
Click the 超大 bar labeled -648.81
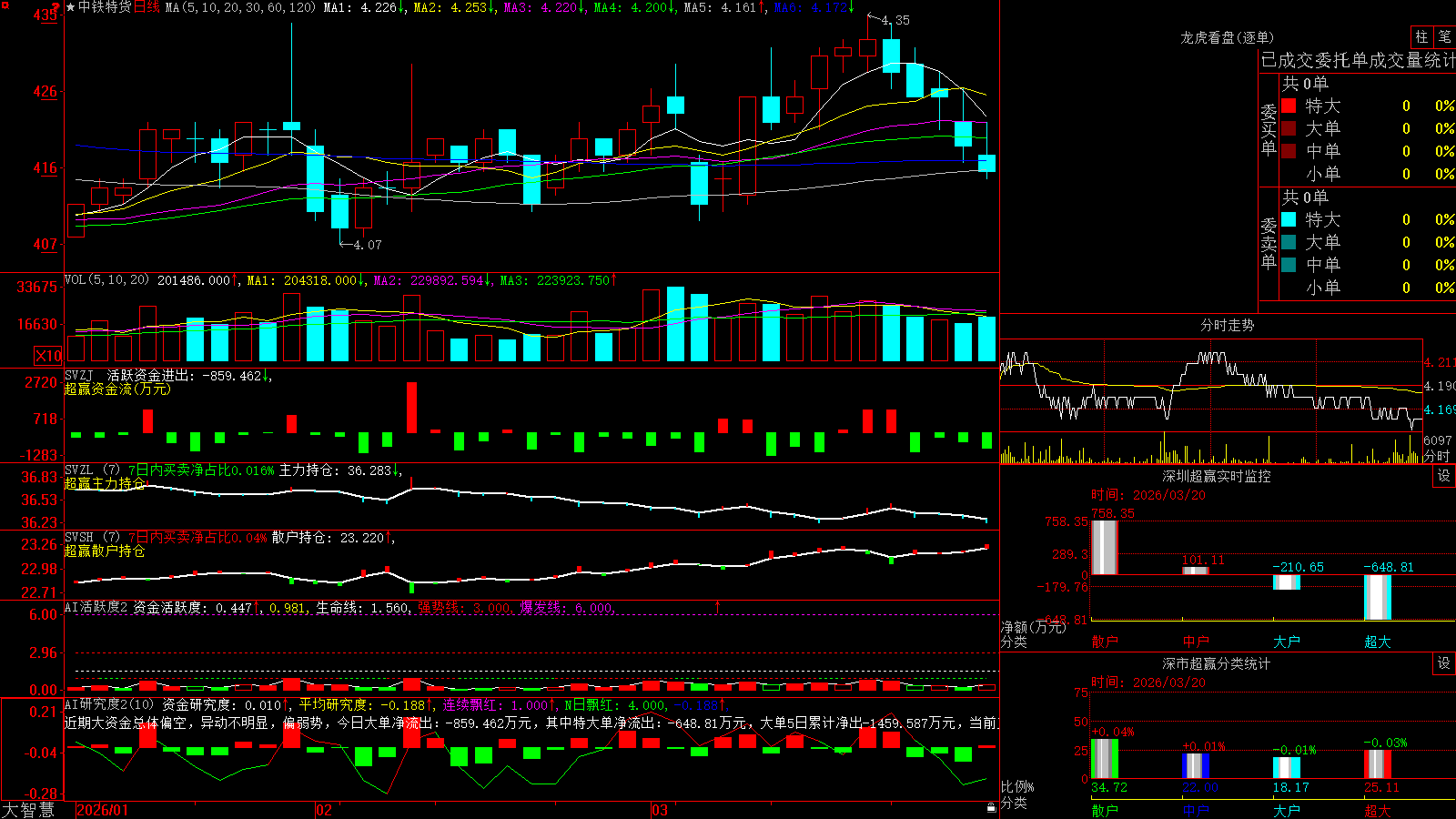(1378, 597)
